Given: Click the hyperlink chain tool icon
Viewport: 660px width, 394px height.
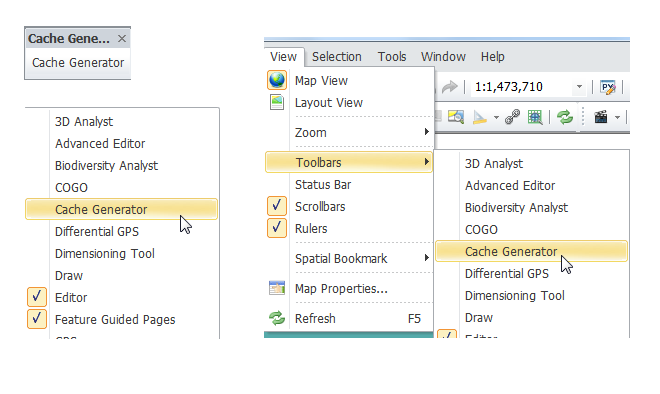Looking at the screenshot, I should pyautogui.click(x=512, y=117).
